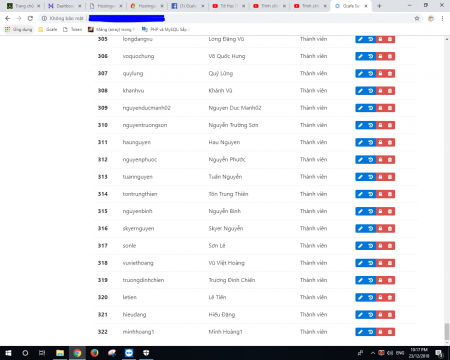The width and height of the screenshot is (450, 360).
Task: Reload the current page
Action: point(30,18)
